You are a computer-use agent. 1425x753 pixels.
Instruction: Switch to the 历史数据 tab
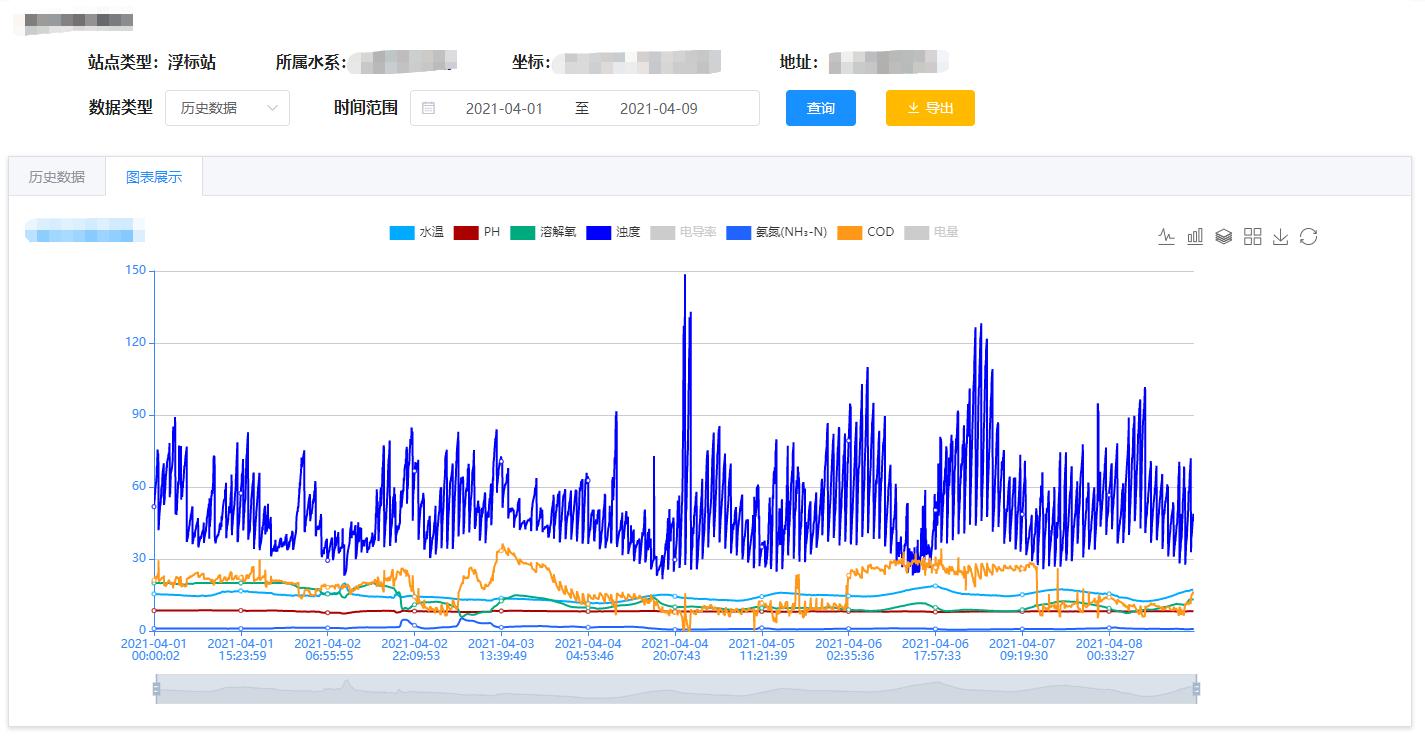click(x=57, y=177)
